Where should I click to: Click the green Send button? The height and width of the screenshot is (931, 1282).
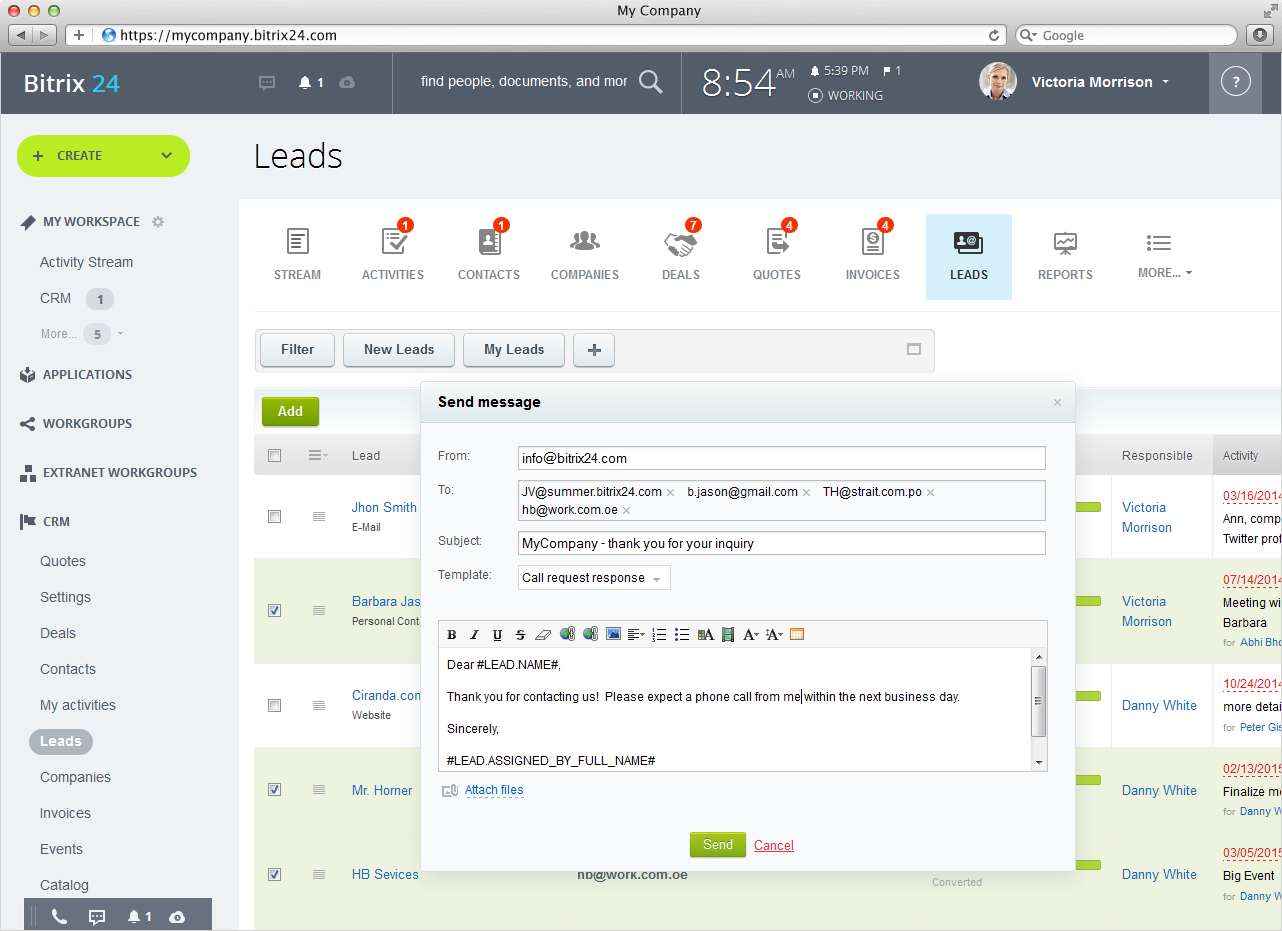coord(717,845)
